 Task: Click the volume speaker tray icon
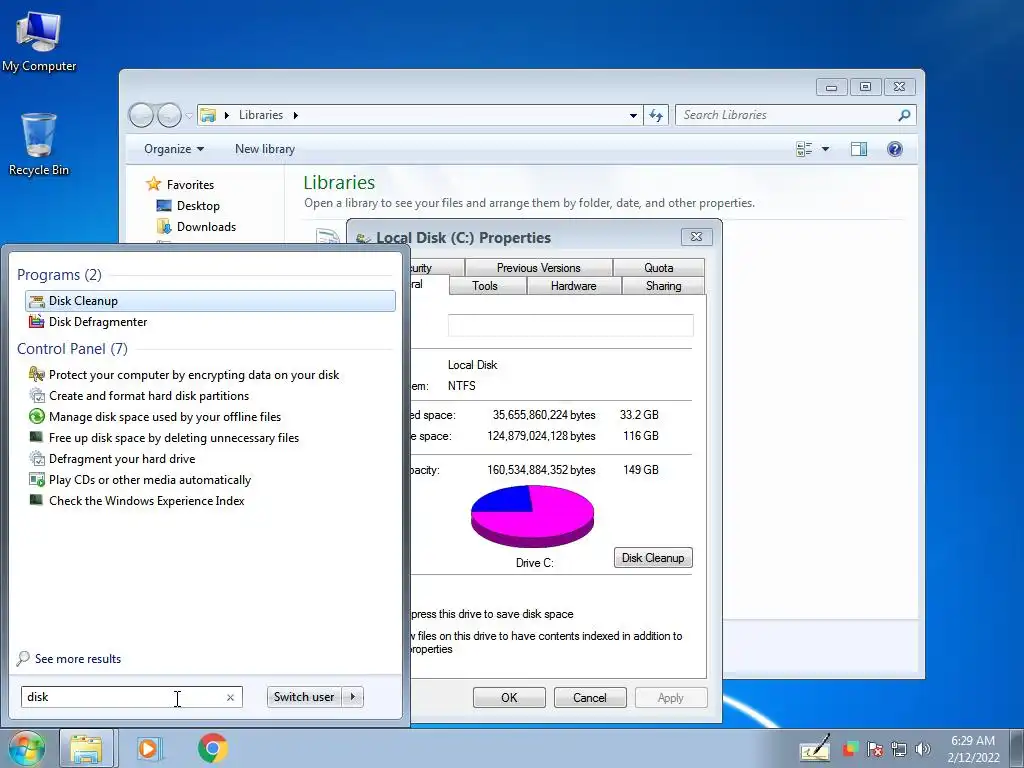(x=923, y=750)
